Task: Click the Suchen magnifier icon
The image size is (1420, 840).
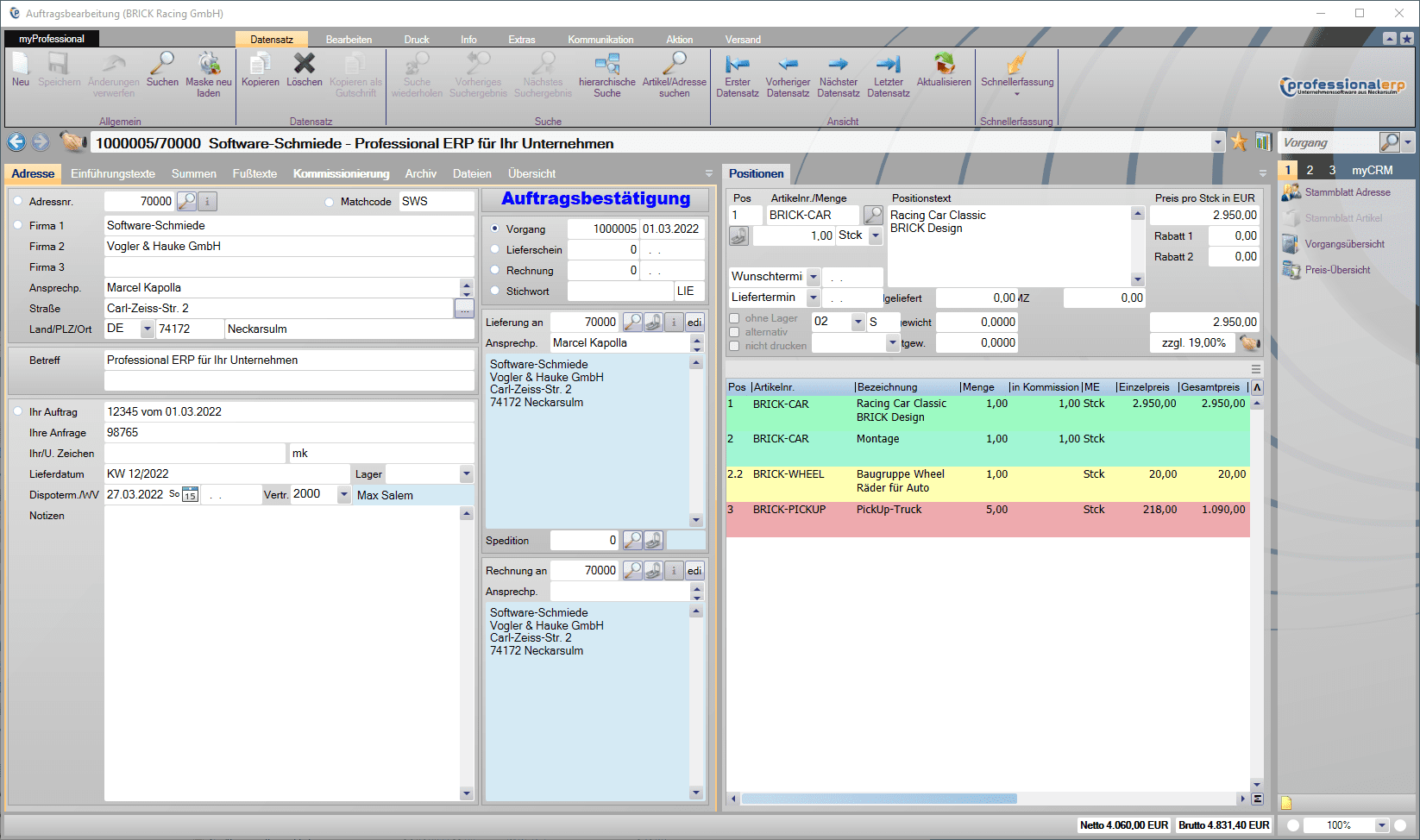Action: [x=162, y=64]
